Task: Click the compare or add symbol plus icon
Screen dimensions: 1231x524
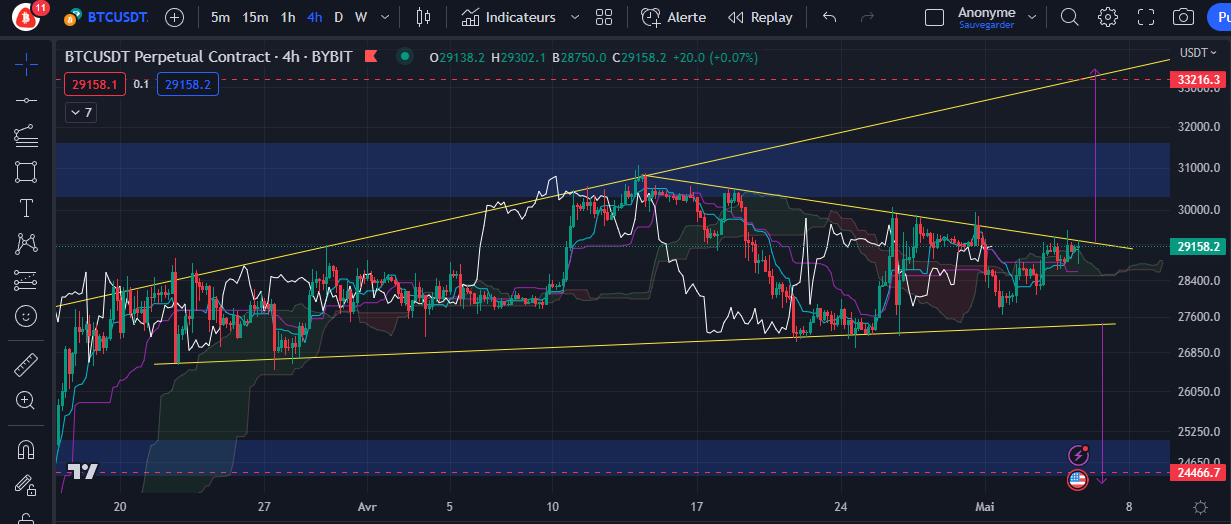Action: [174, 17]
